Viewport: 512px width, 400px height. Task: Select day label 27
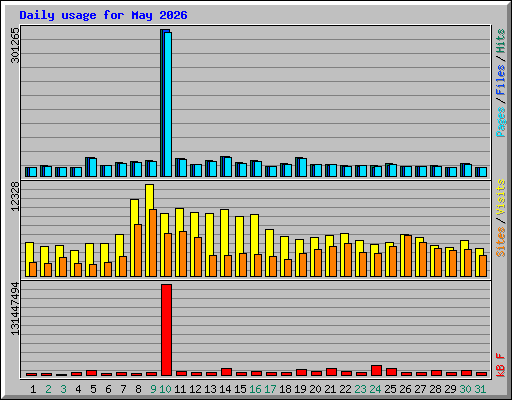pos(420,389)
